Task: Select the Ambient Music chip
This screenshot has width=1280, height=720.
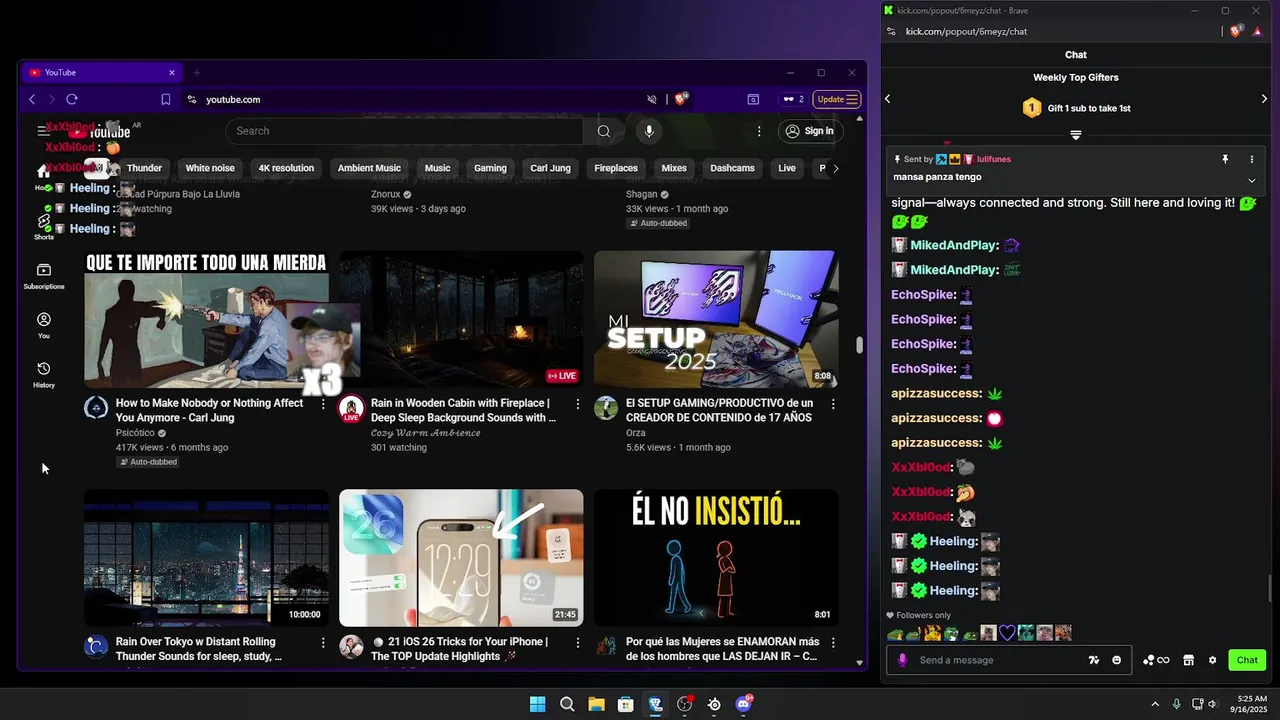Action: point(369,168)
